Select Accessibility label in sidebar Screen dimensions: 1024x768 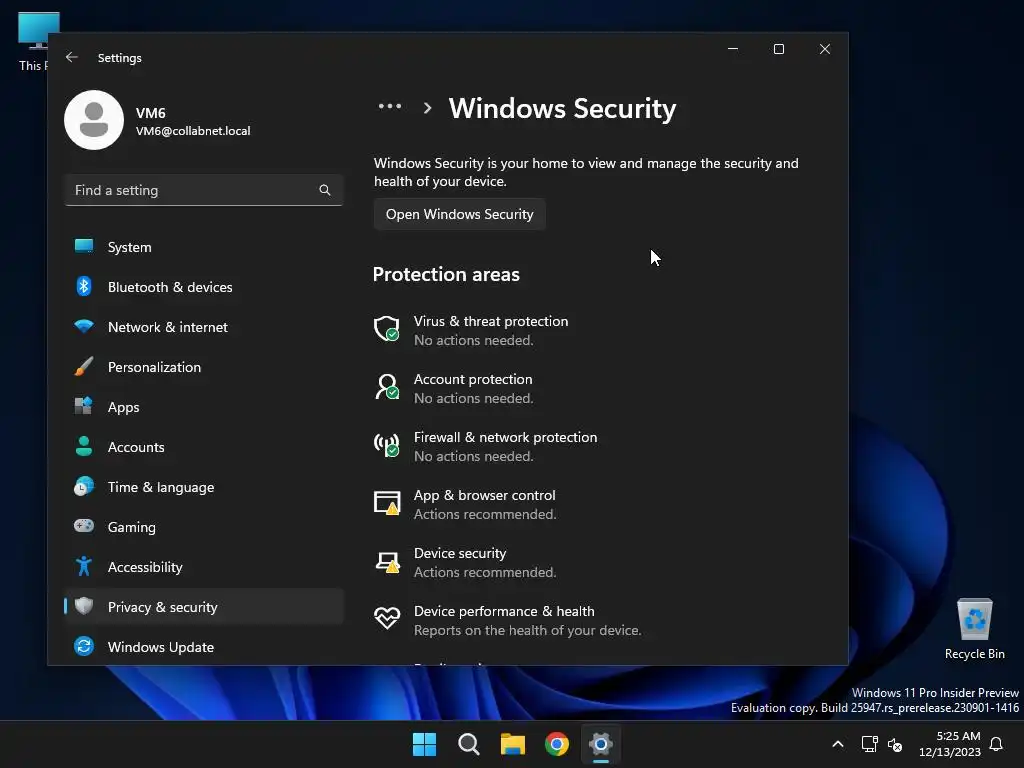click(x=145, y=567)
